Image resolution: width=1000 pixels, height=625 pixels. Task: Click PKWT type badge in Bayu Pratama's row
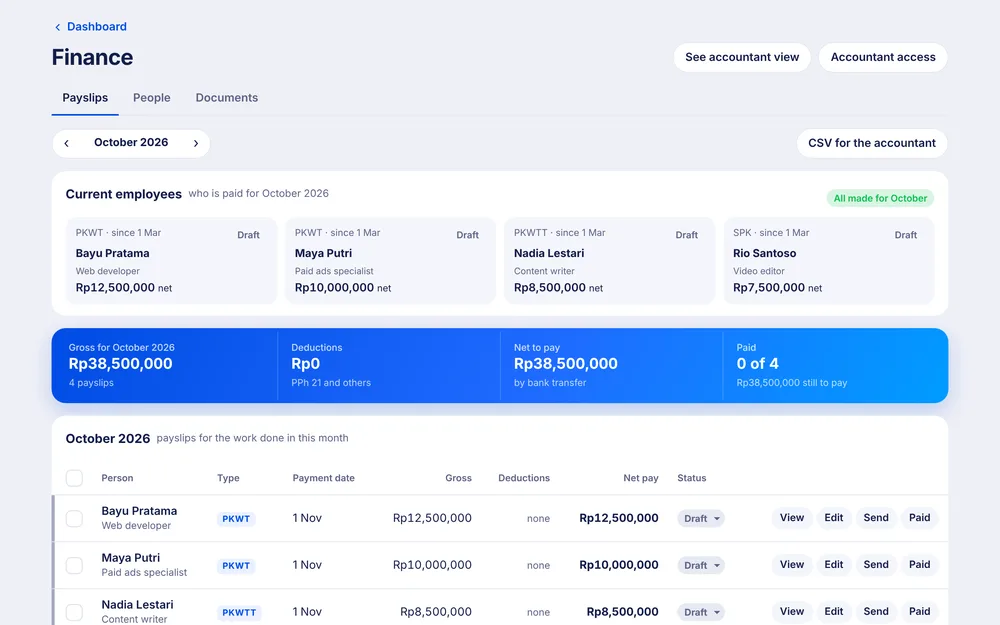(236, 519)
